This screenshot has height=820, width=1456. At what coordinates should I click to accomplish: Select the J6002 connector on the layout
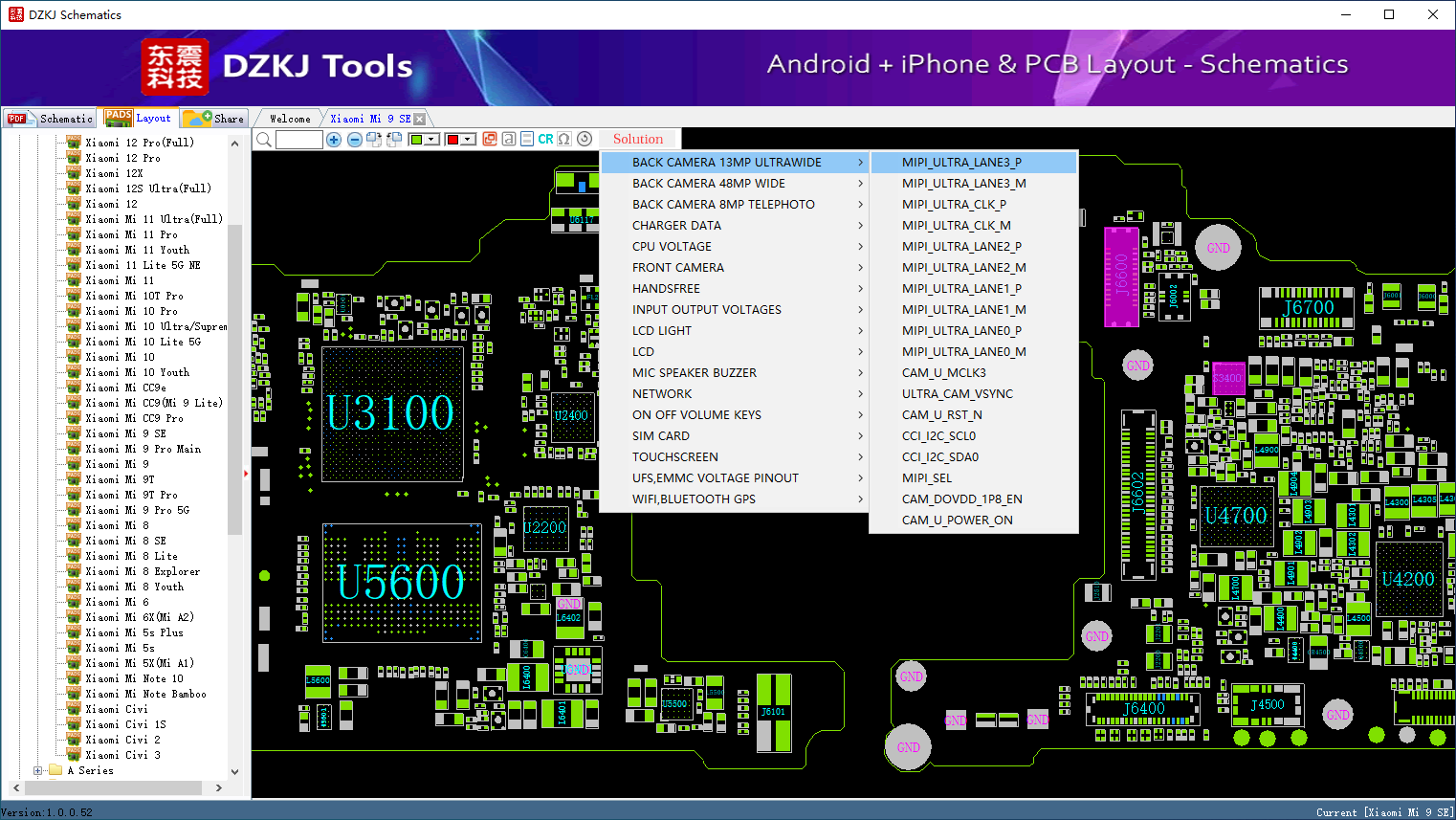(1174, 296)
